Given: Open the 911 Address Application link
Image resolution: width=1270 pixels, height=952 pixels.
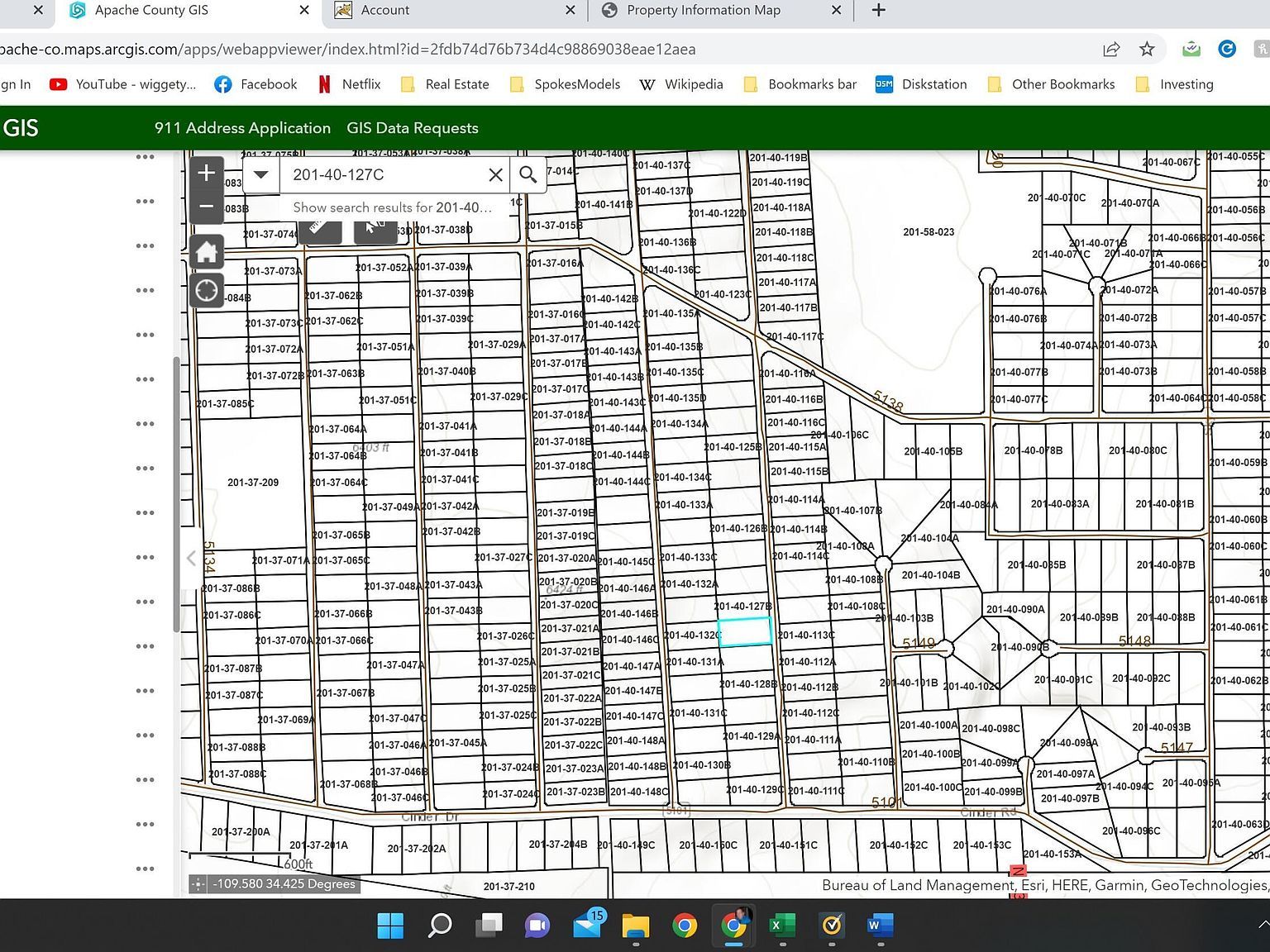Looking at the screenshot, I should click(242, 128).
